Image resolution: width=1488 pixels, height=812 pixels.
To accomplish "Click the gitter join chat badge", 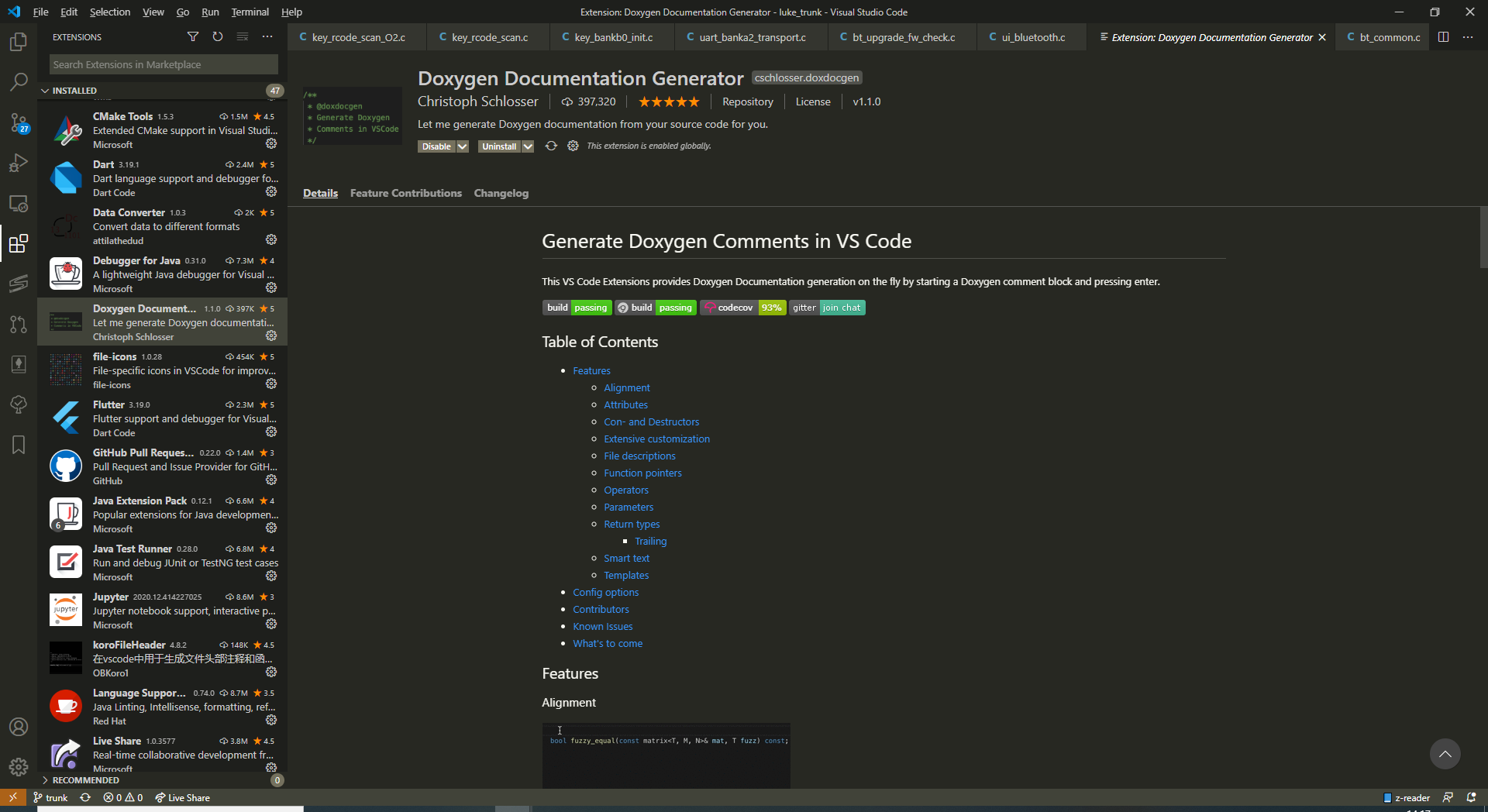I will (x=826, y=308).
